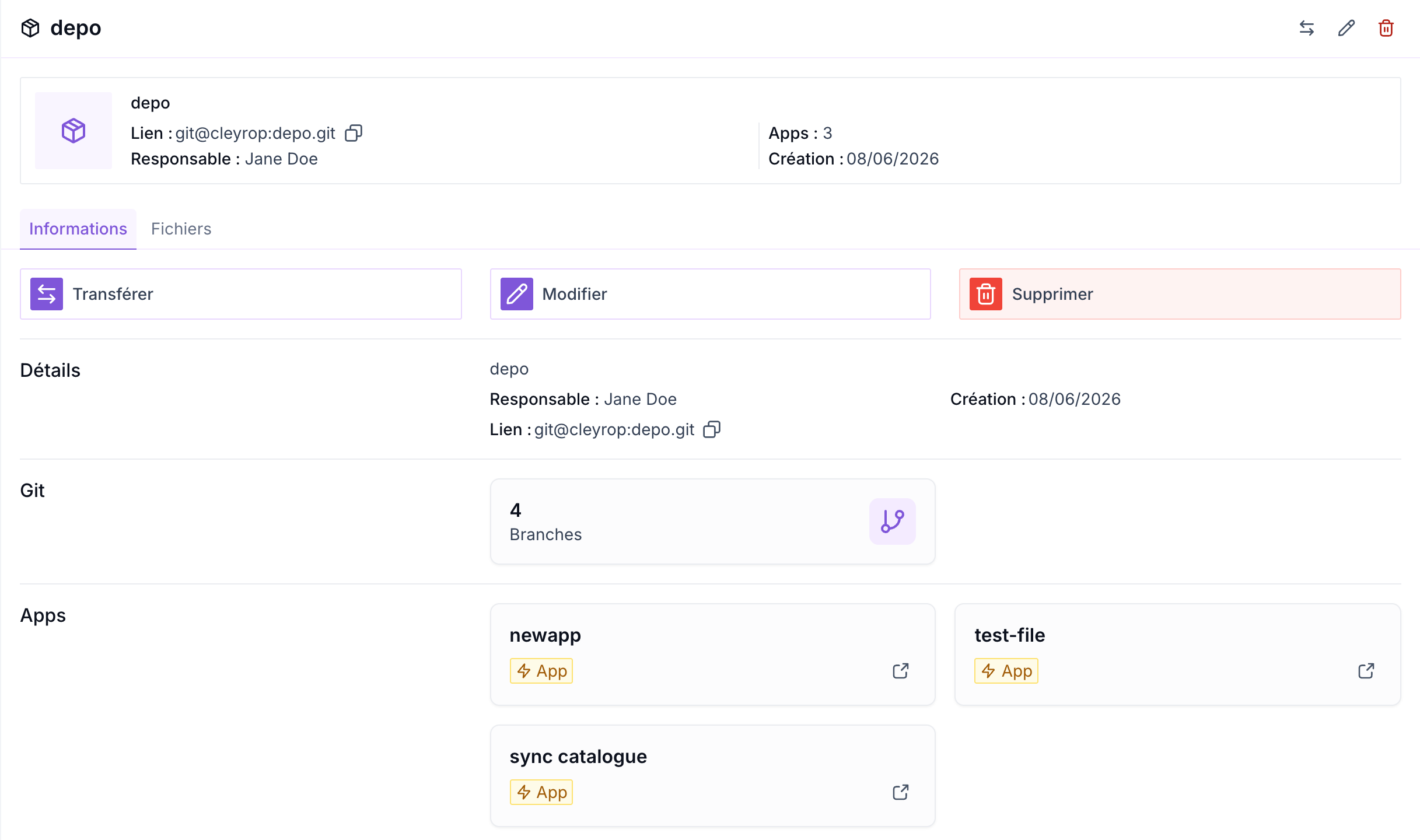Click the App badge under newapp
Image resolution: width=1420 pixels, height=840 pixels.
pyautogui.click(x=541, y=671)
